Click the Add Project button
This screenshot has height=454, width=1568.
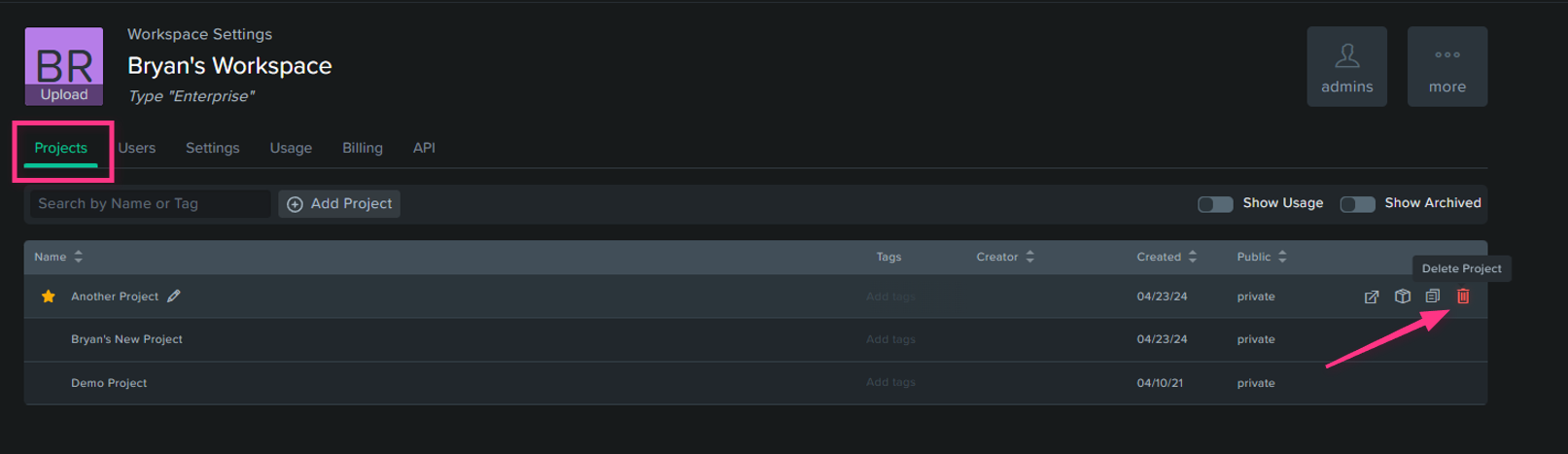click(339, 204)
